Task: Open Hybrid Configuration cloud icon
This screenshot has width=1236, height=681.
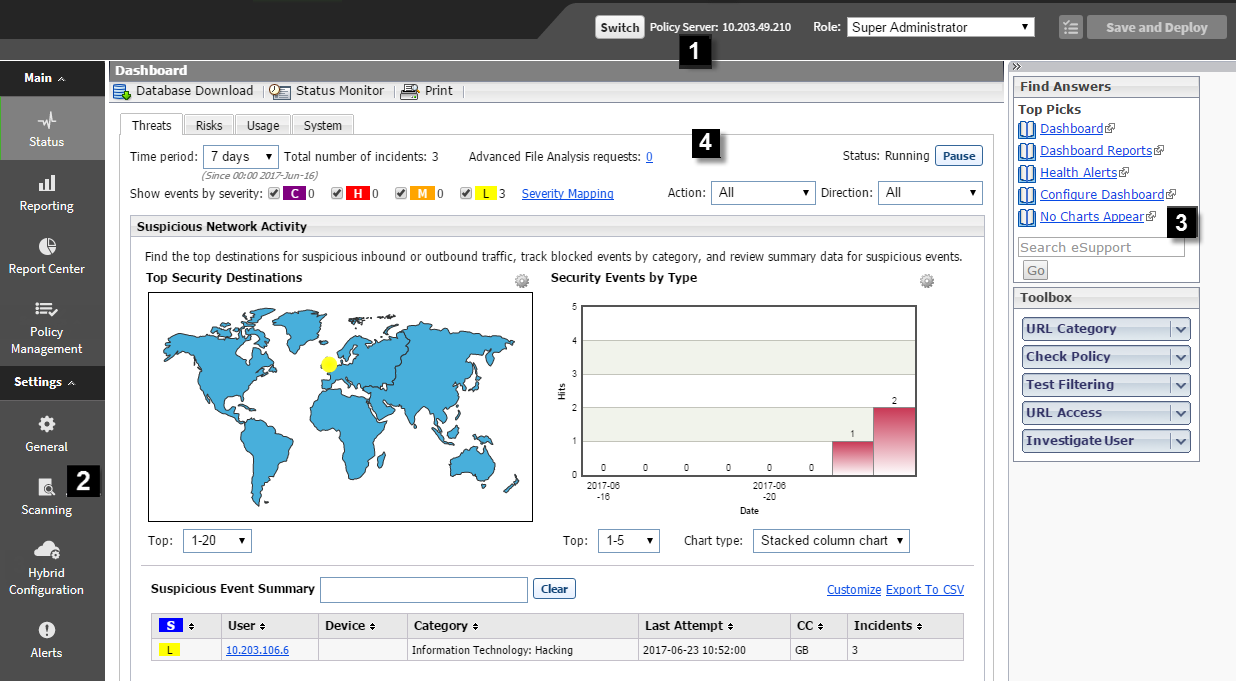Action: [46, 549]
